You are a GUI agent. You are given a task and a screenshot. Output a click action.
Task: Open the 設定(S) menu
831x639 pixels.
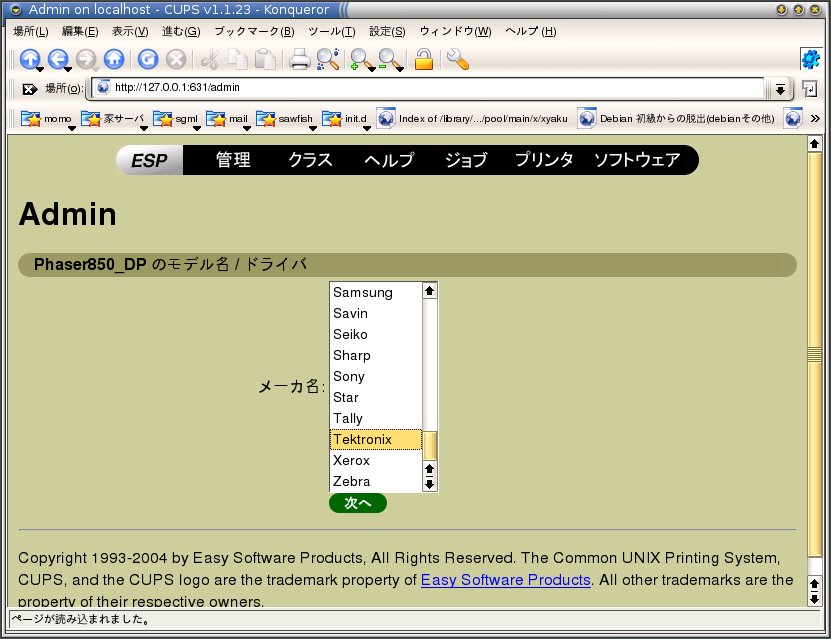pos(387,31)
